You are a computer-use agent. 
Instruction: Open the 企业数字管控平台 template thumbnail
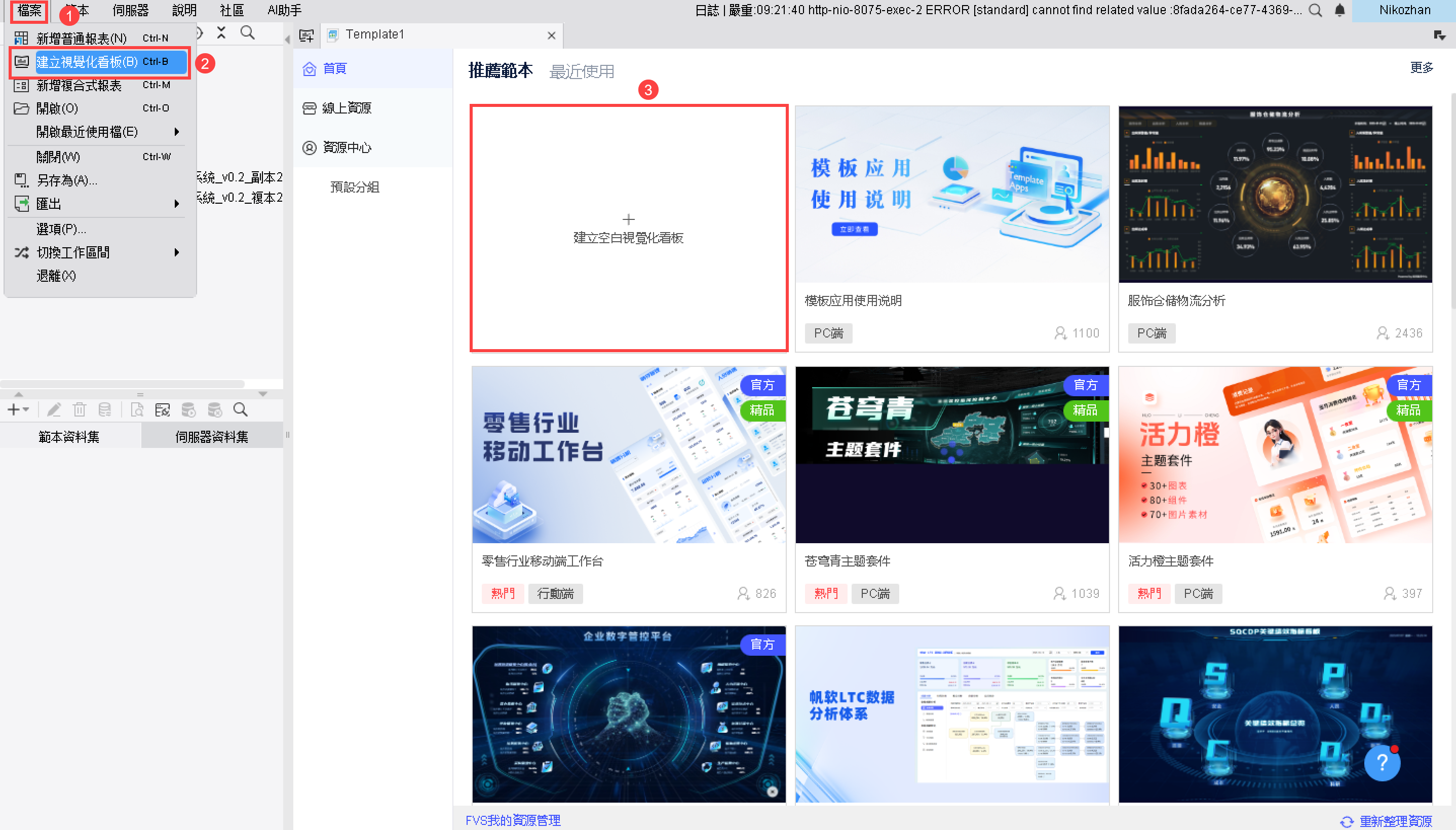coord(629,715)
